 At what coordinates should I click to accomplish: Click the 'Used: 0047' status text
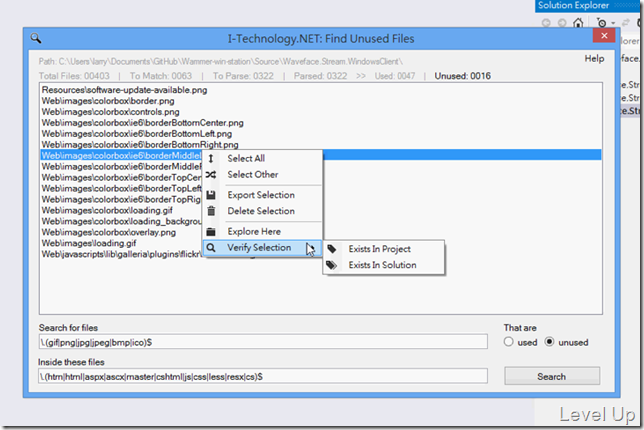click(x=395, y=76)
